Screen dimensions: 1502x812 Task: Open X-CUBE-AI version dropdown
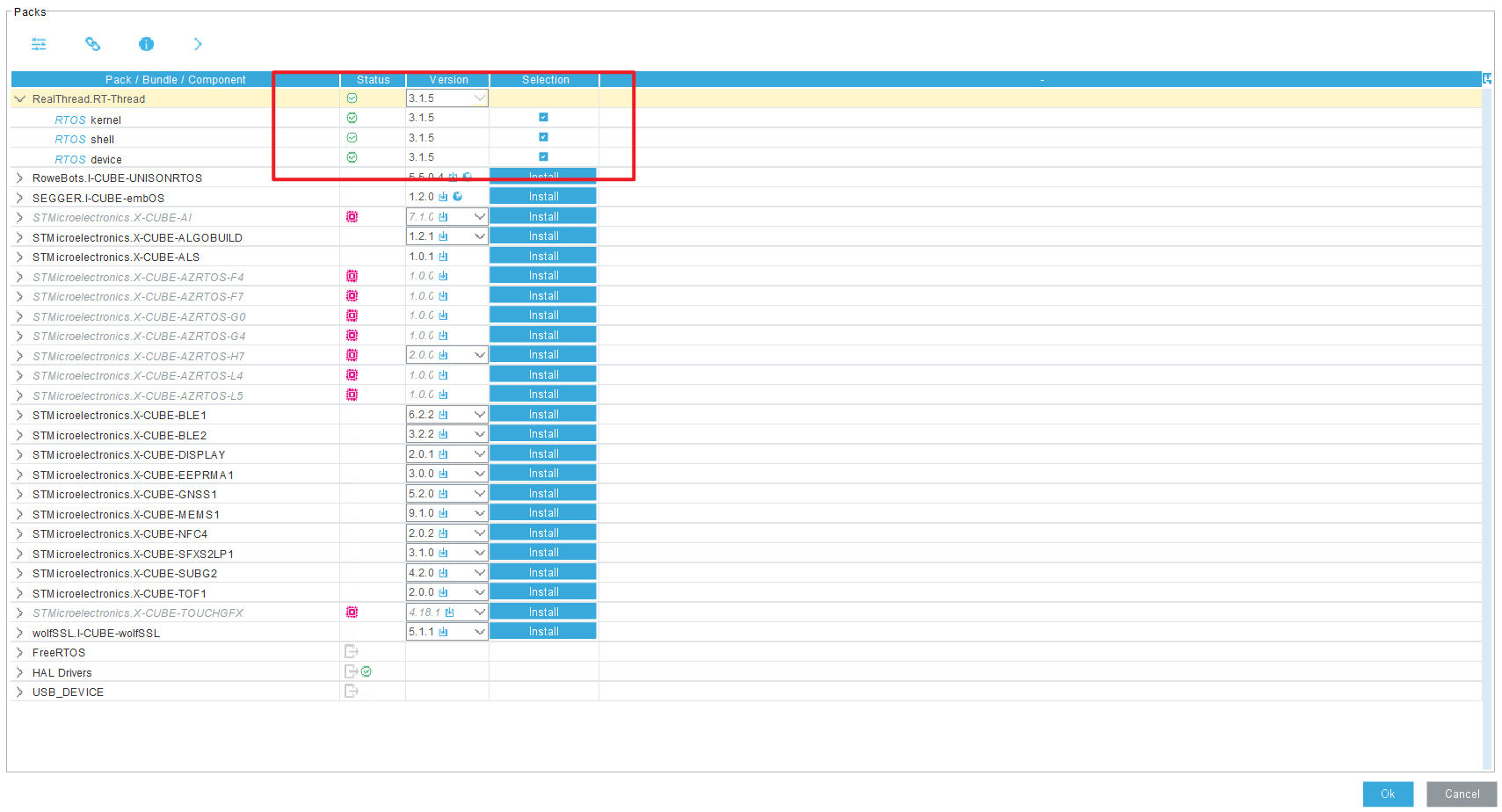pos(480,216)
